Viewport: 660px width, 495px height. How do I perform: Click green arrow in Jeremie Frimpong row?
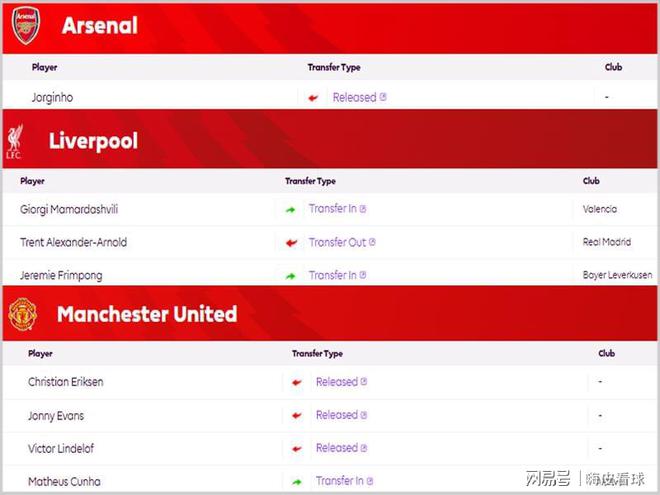click(291, 276)
